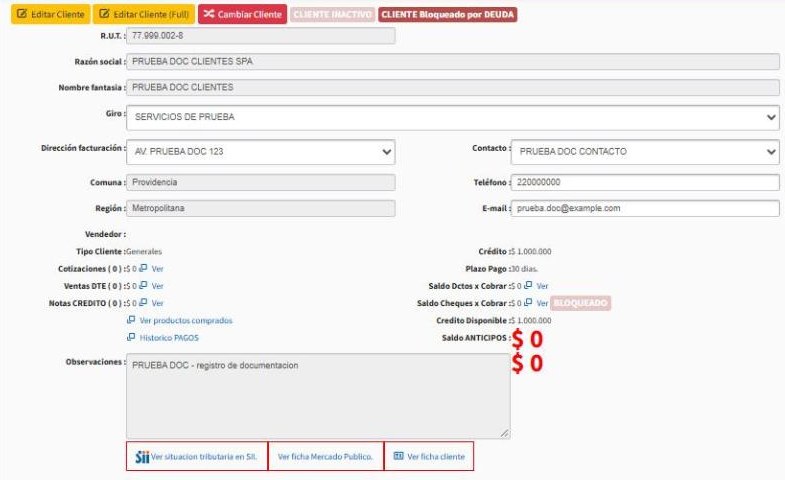This screenshot has height=480, width=785.
Task: Click the Nombre fantasia field
Action: (x=453, y=87)
